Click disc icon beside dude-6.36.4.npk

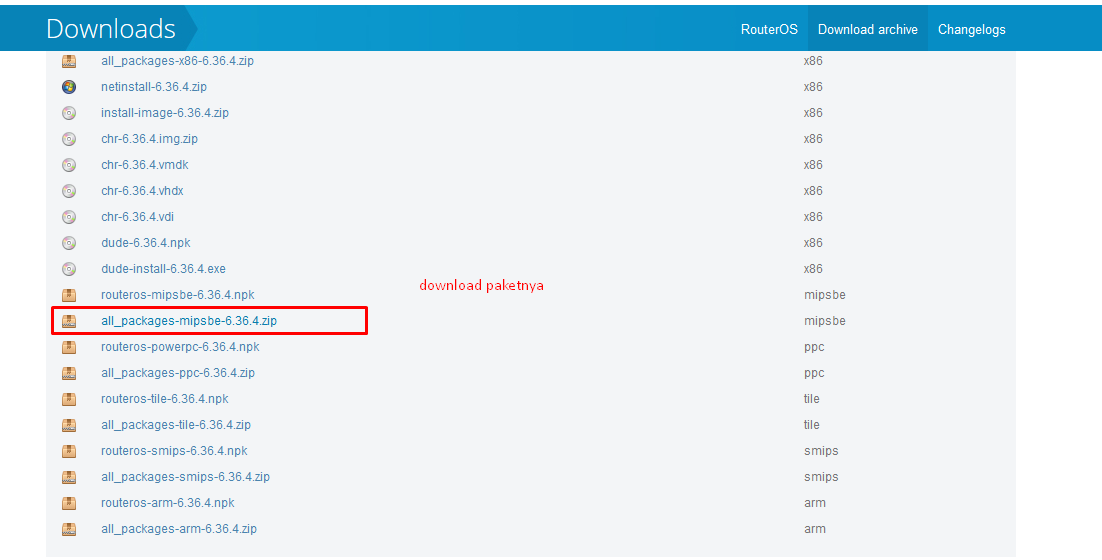click(x=69, y=243)
